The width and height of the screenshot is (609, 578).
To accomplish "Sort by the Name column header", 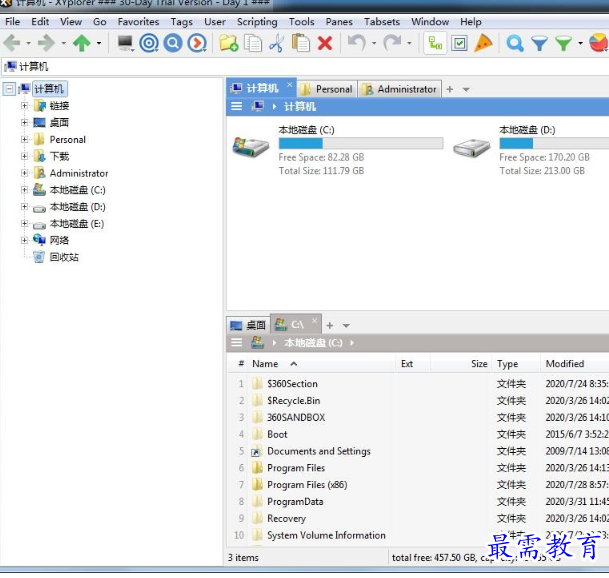I will click(265, 364).
